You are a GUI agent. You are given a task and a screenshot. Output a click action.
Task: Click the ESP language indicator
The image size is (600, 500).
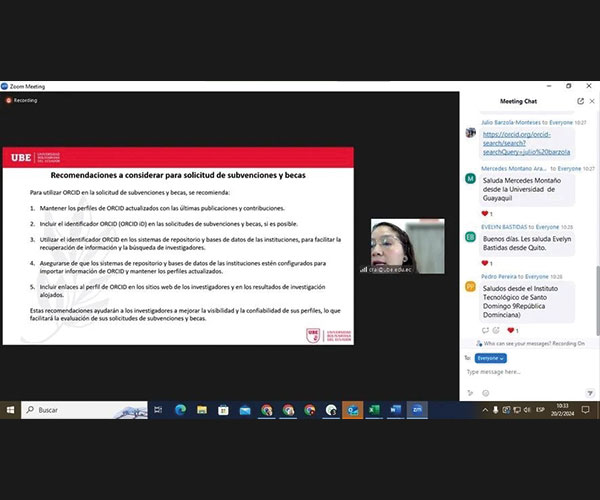[540, 410]
